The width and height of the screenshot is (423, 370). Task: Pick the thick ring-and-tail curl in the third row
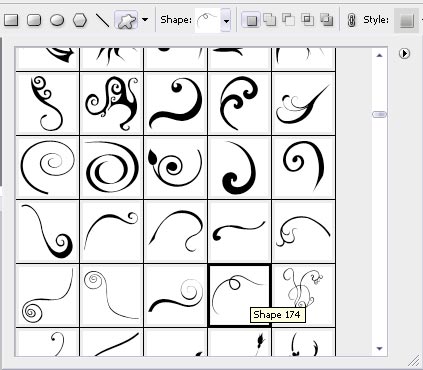click(303, 167)
